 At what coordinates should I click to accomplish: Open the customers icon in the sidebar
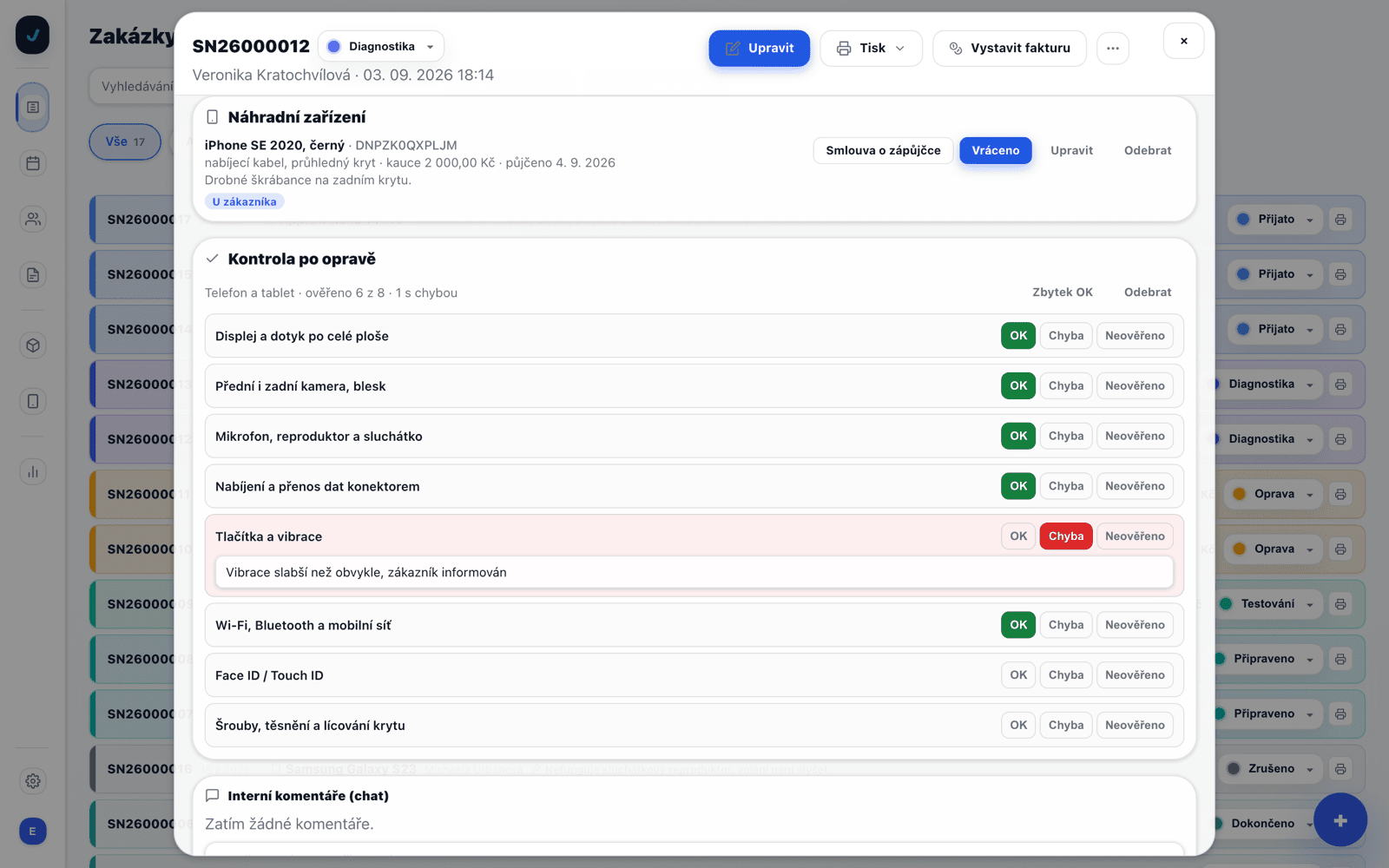[x=33, y=219]
